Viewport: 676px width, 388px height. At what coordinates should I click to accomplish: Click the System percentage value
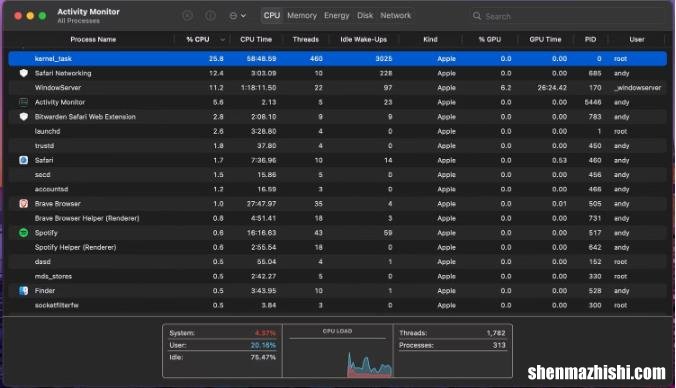click(265, 333)
